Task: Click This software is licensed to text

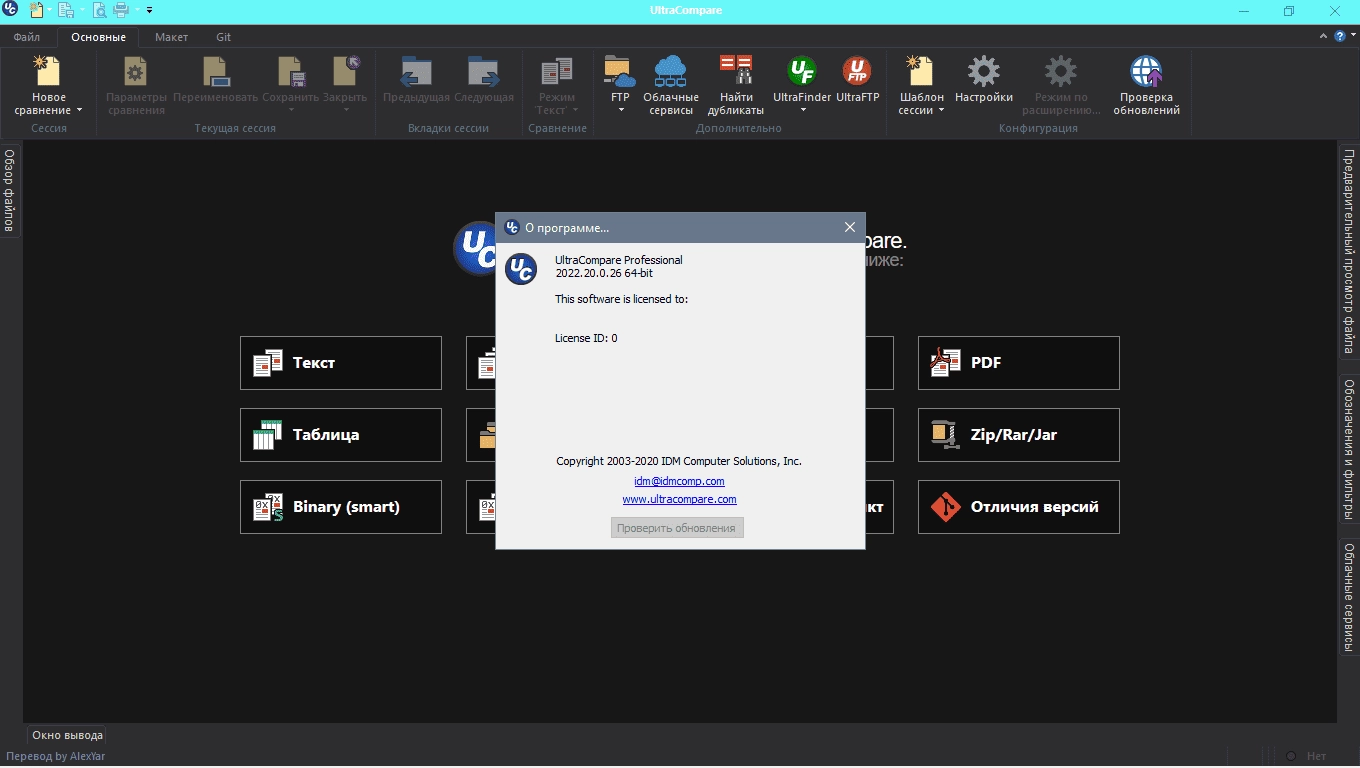Action: pyautogui.click(x=621, y=299)
